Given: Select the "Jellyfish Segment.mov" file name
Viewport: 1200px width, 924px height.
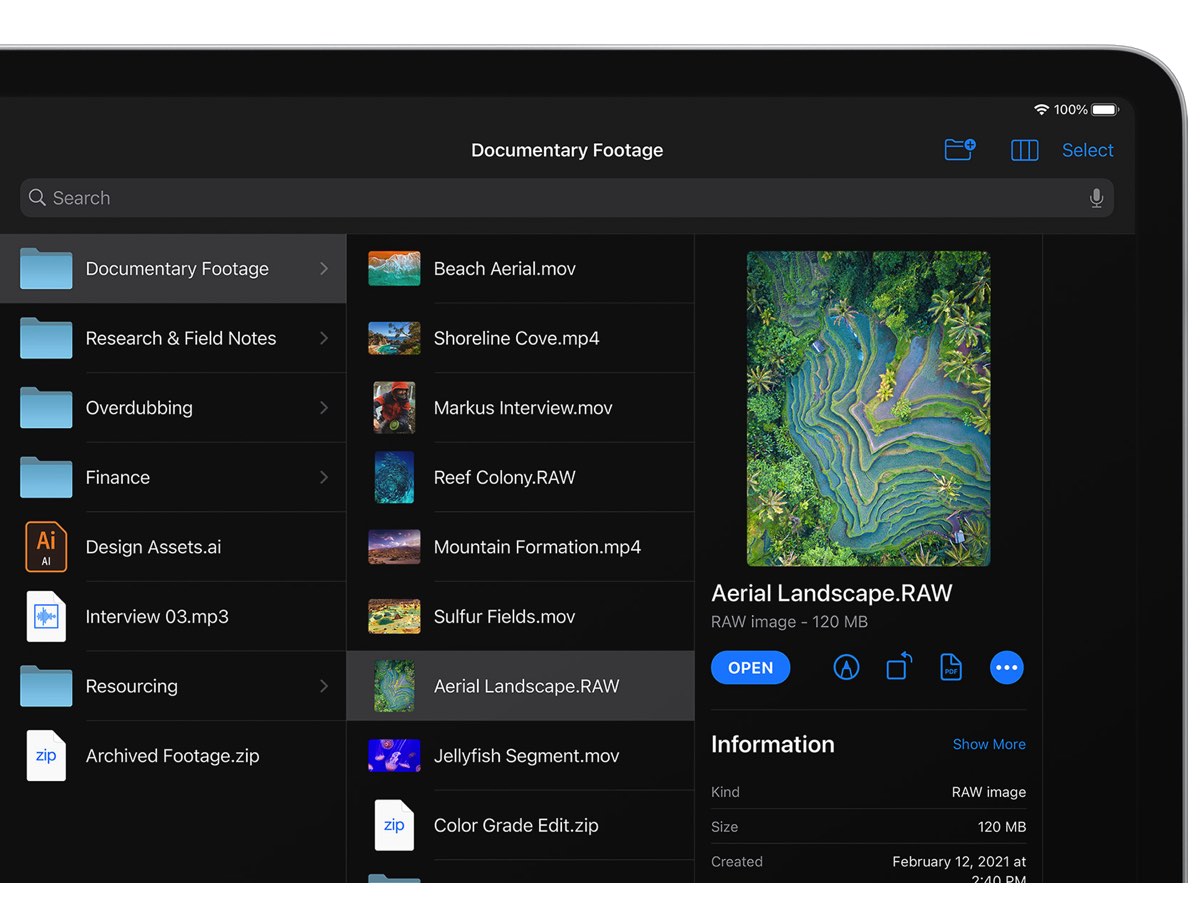Looking at the screenshot, I should 526,756.
